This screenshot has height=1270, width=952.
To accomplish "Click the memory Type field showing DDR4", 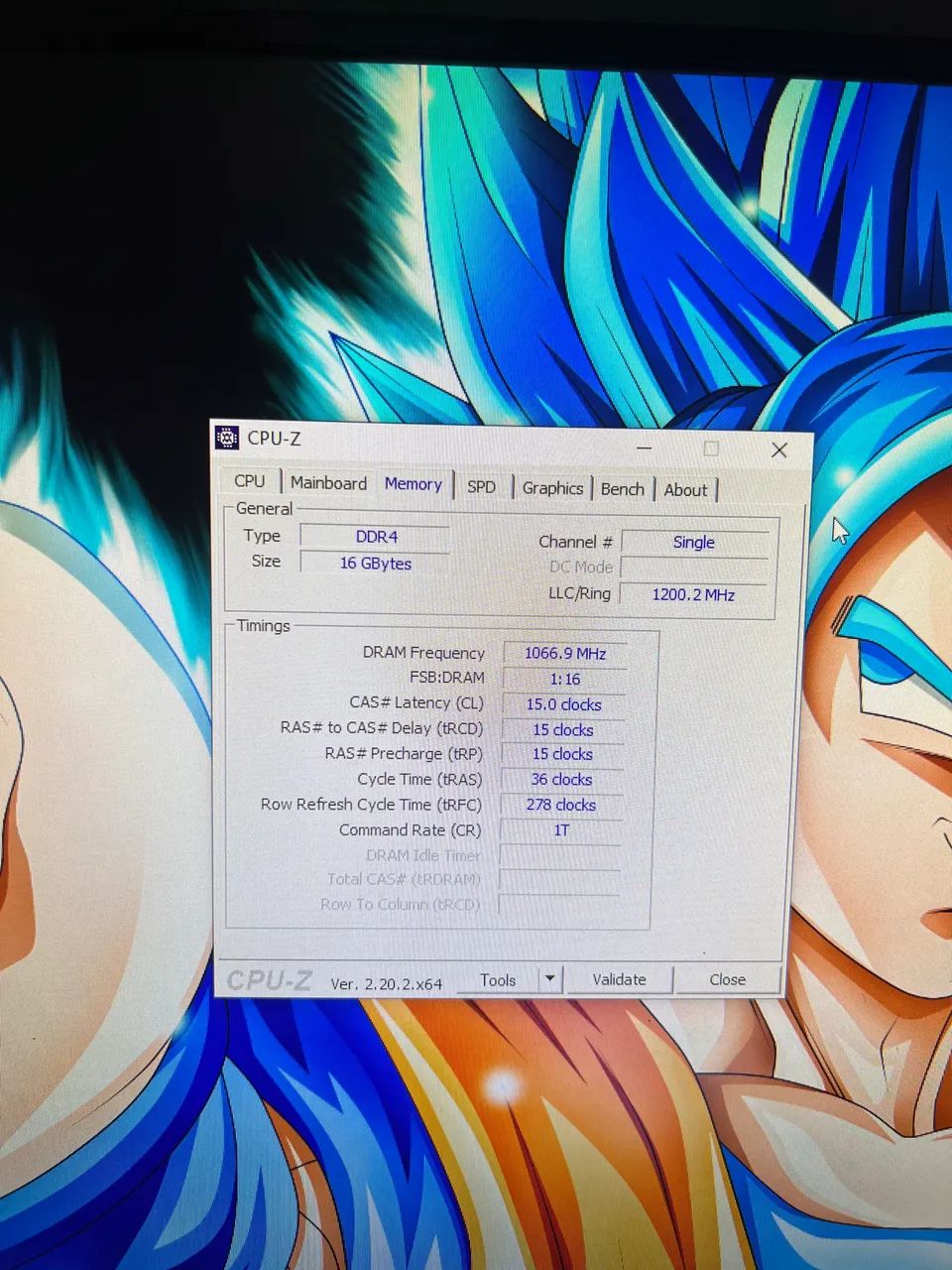I will click(376, 537).
